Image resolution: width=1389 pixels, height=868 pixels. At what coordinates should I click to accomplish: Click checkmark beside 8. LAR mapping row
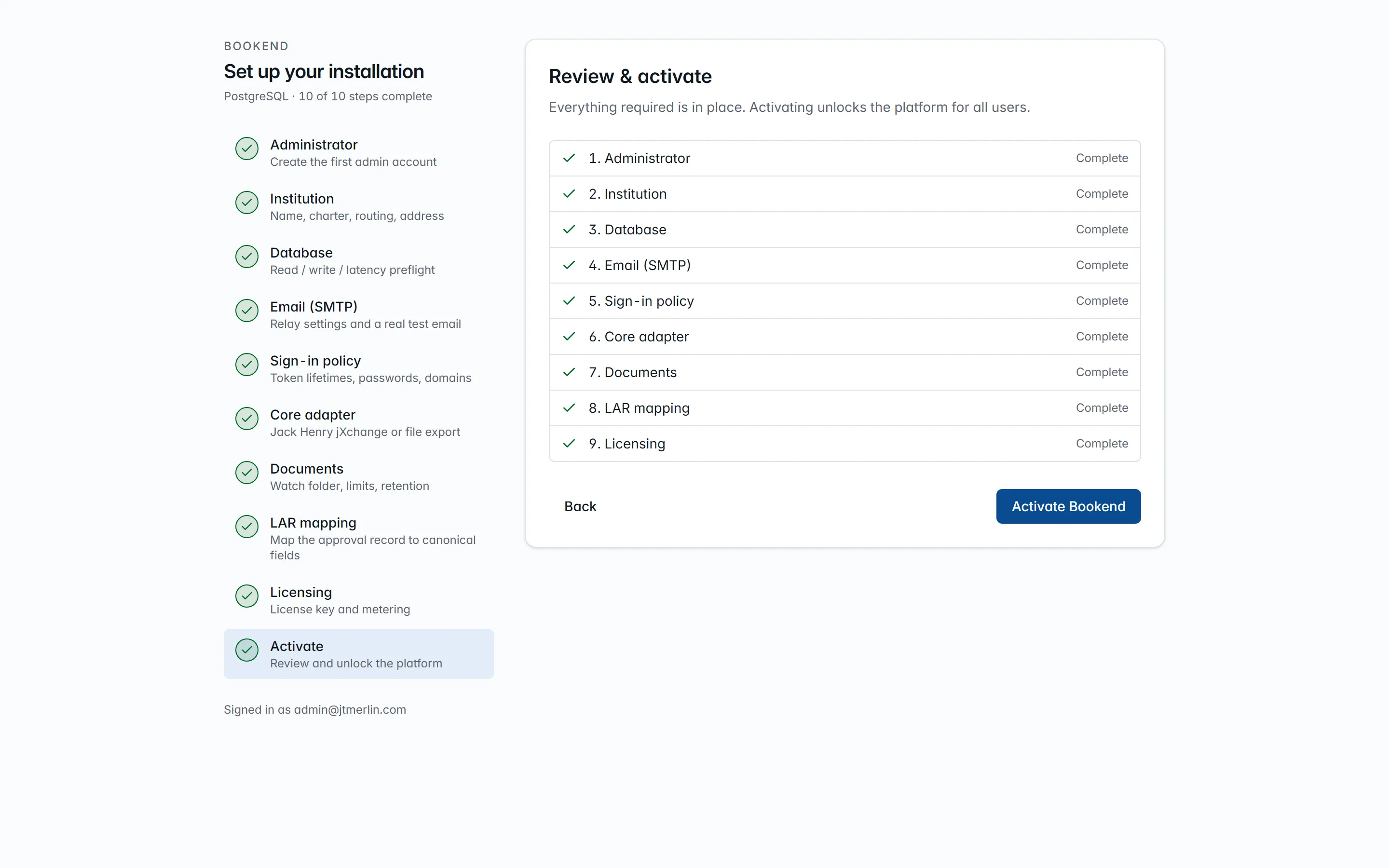pyautogui.click(x=569, y=407)
